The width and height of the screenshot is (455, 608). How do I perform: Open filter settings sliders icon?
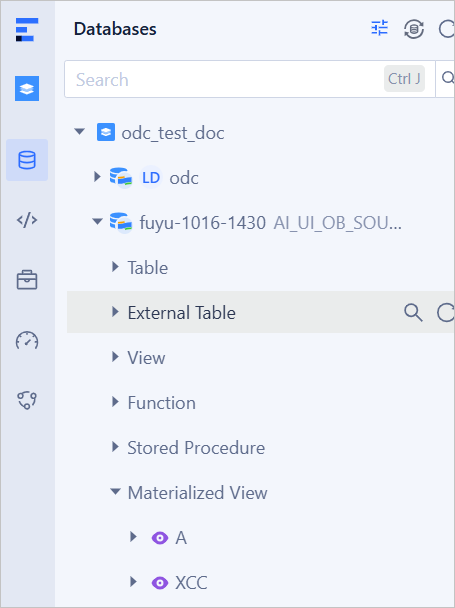379,28
